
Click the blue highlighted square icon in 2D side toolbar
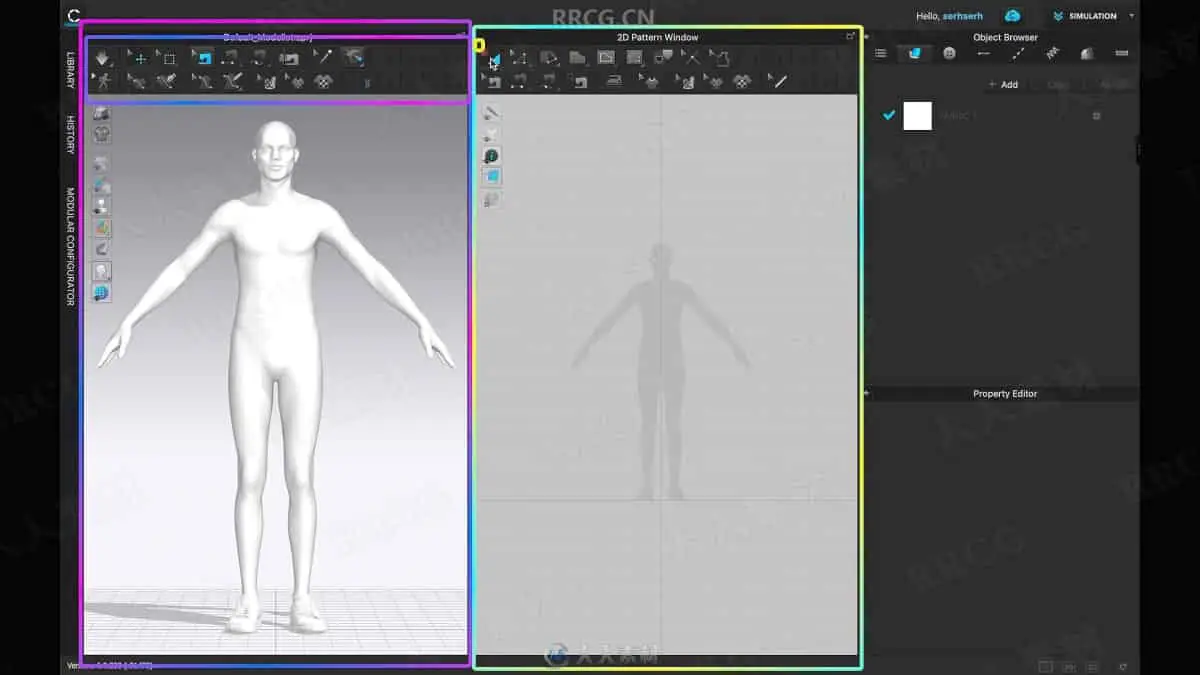pos(492,177)
